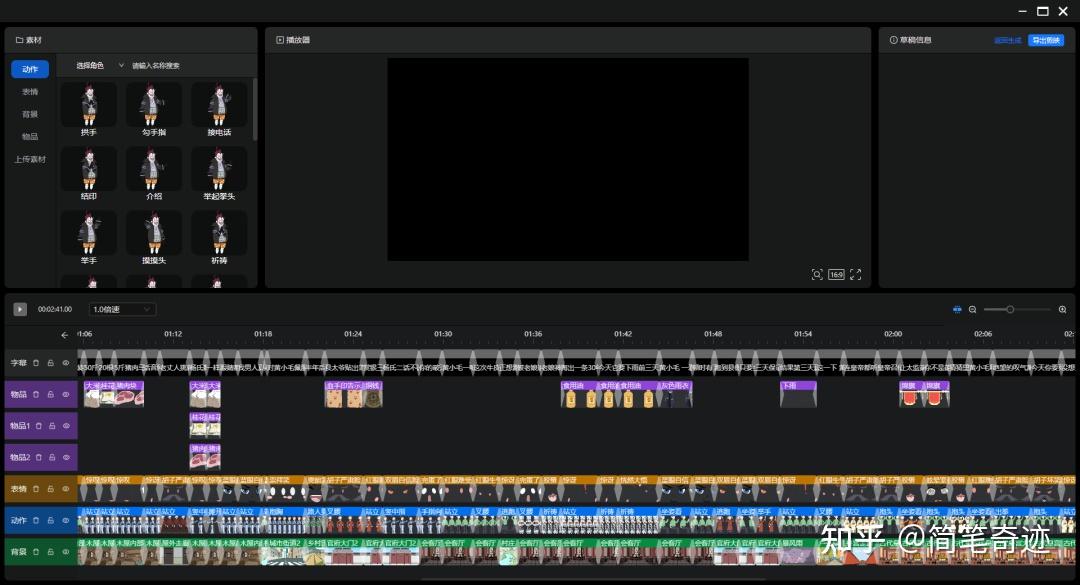The height and width of the screenshot is (585, 1080).
Task: Switch to the 动作 asset tab
Action: [x=30, y=69]
